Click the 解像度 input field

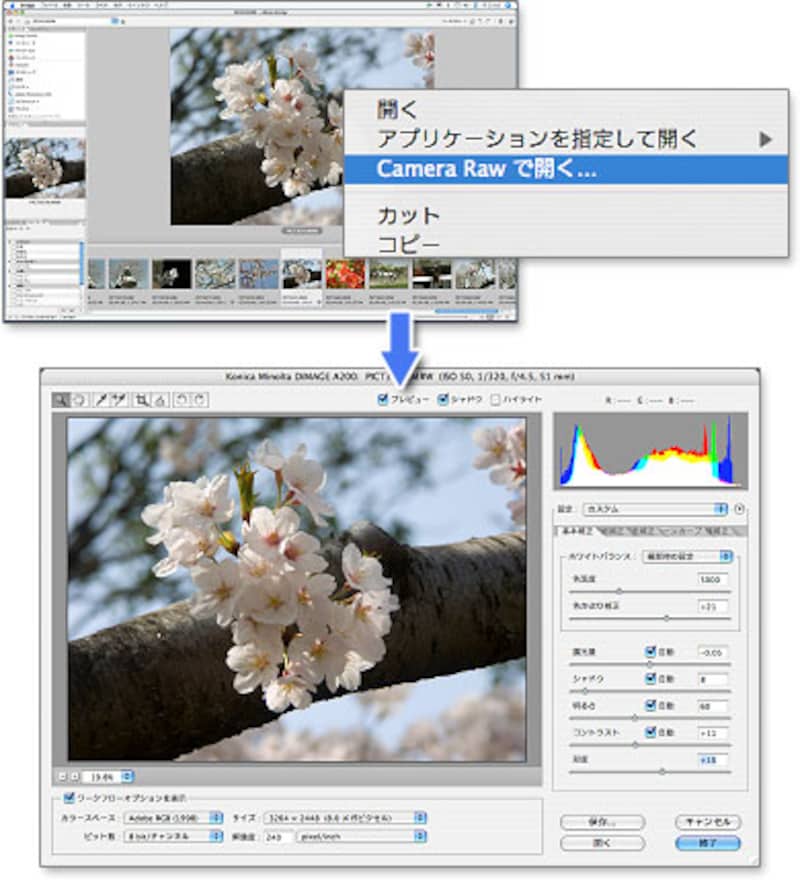(274, 835)
